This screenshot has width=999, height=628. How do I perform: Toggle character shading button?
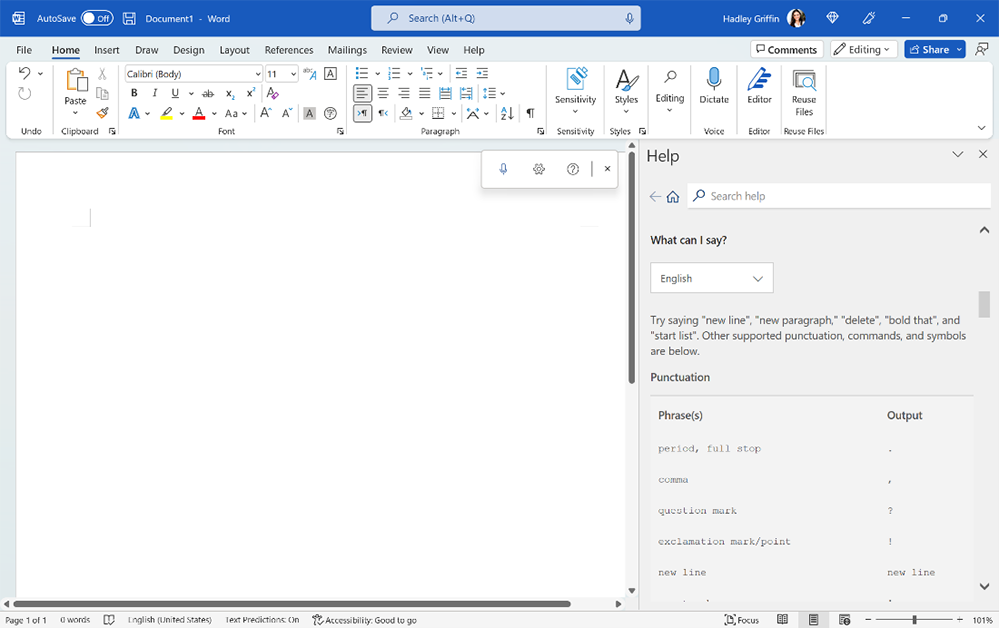coord(309,113)
